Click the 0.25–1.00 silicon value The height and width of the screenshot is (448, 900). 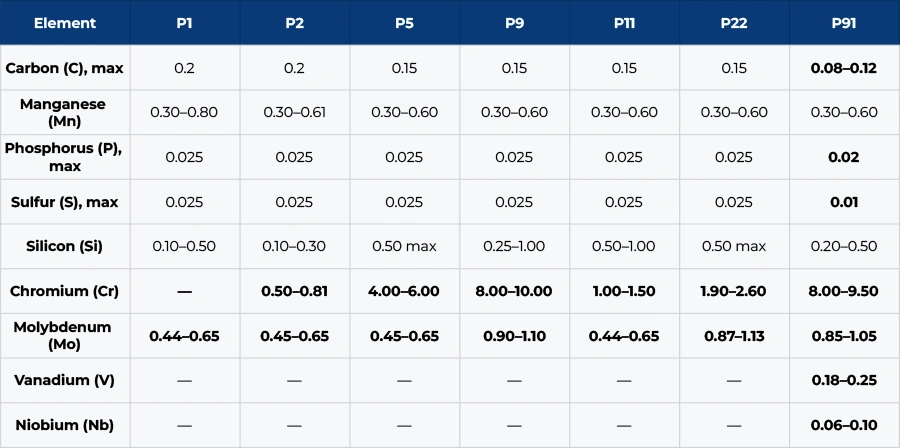[x=514, y=246]
